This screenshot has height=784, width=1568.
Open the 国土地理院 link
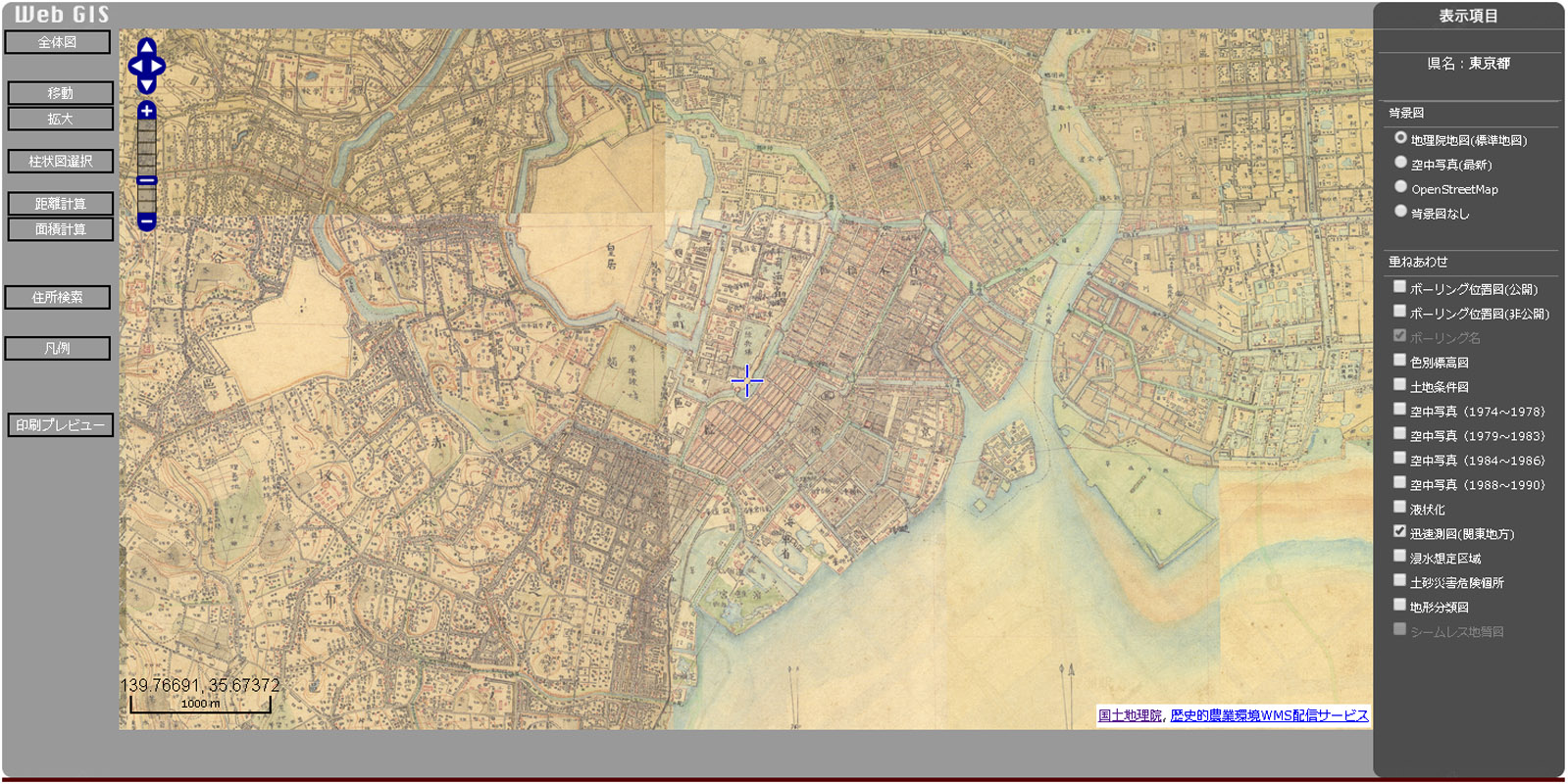(x=1130, y=716)
